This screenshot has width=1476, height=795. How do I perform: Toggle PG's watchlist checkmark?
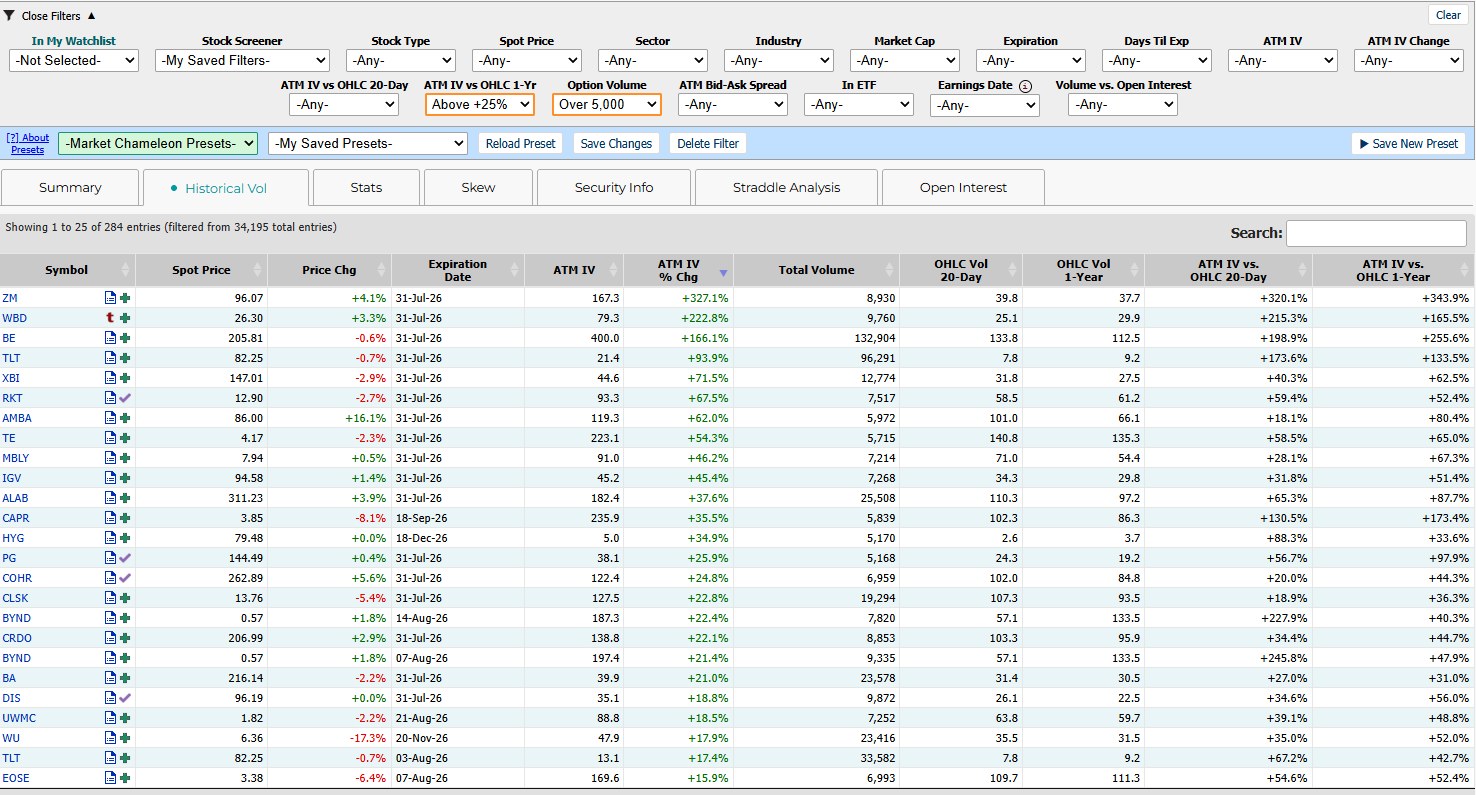click(125, 558)
